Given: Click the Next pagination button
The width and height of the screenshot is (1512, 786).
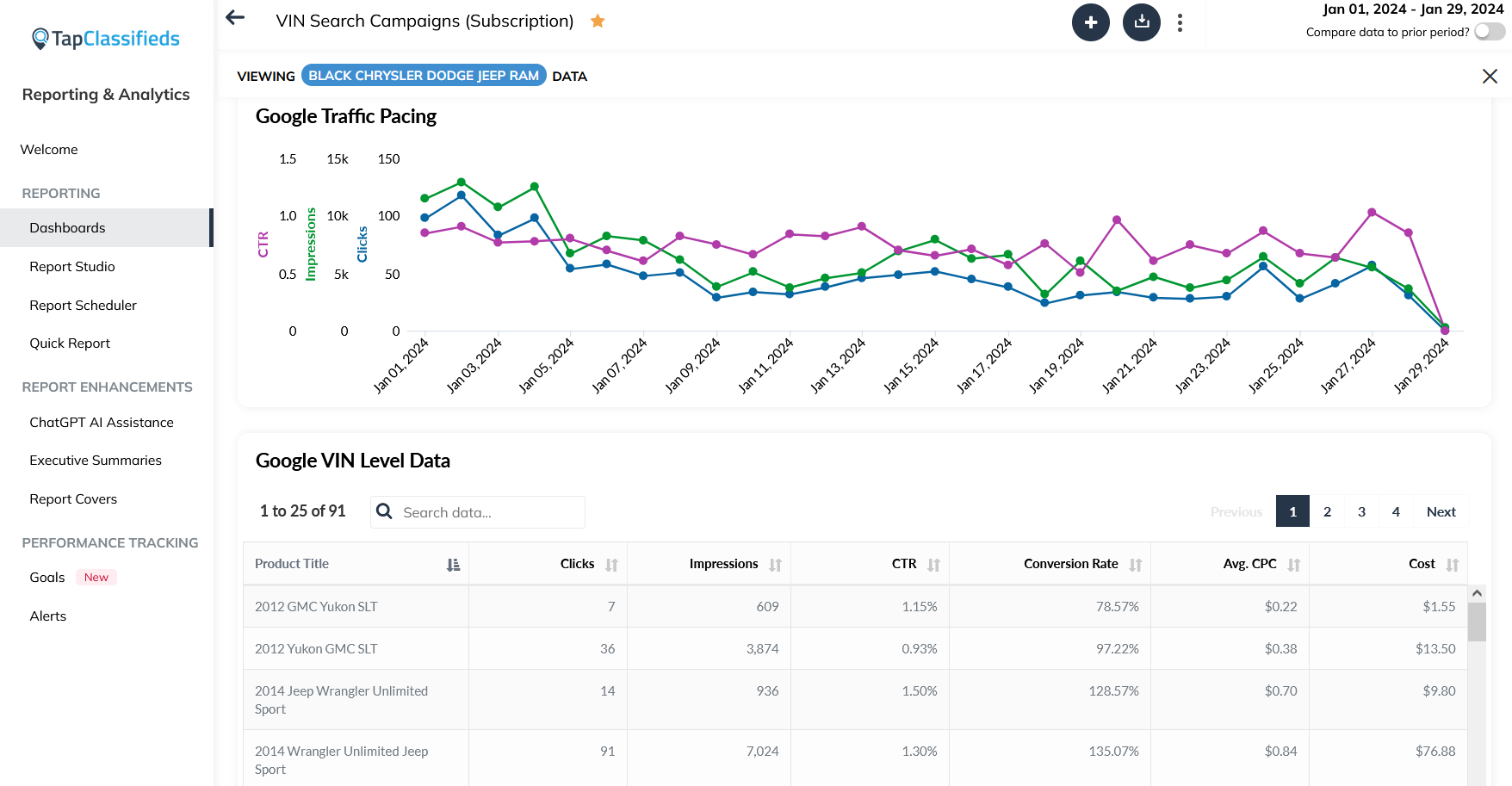Looking at the screenshot, I should (1441, 511).
